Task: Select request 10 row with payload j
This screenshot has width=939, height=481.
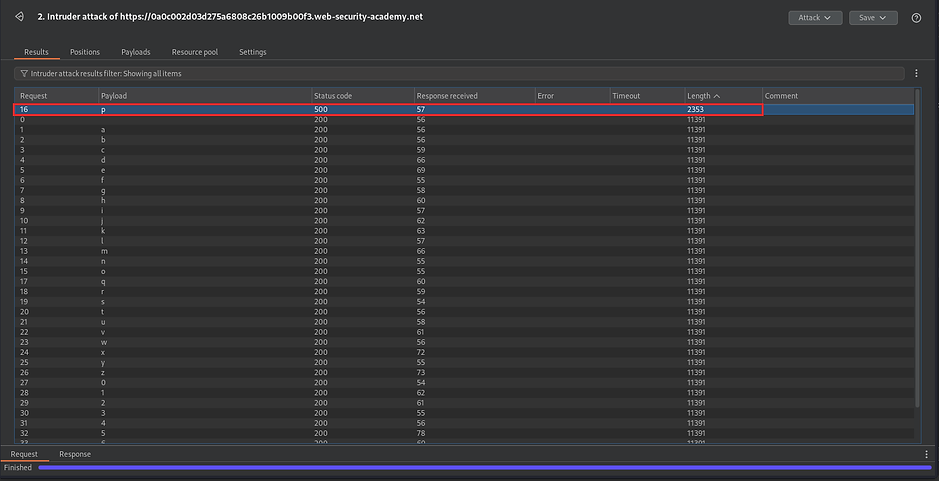Action: pyautogui.click(x=465, y=221)
